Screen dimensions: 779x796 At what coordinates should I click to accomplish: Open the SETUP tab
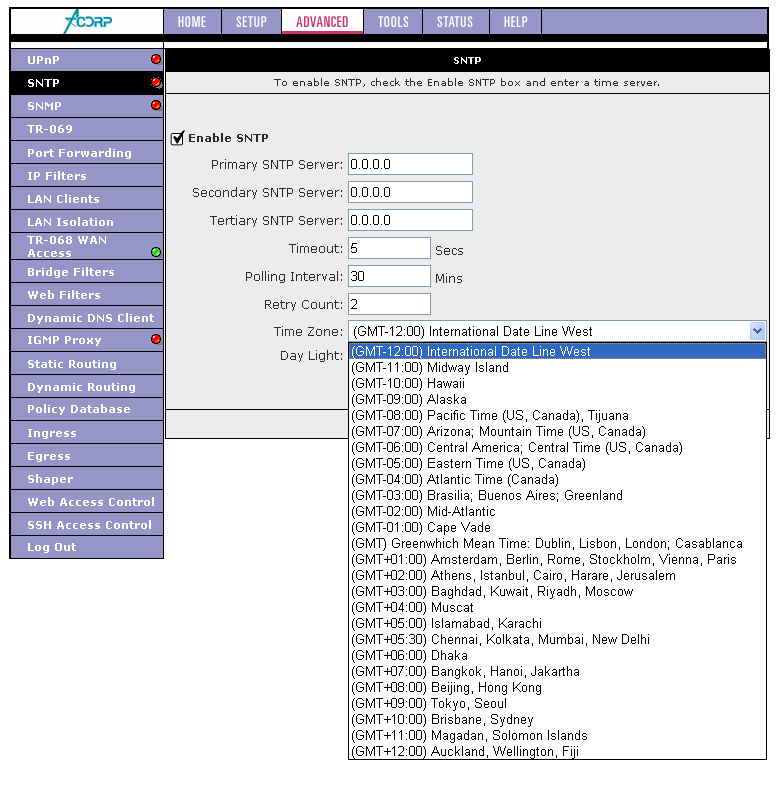(251, 22)
